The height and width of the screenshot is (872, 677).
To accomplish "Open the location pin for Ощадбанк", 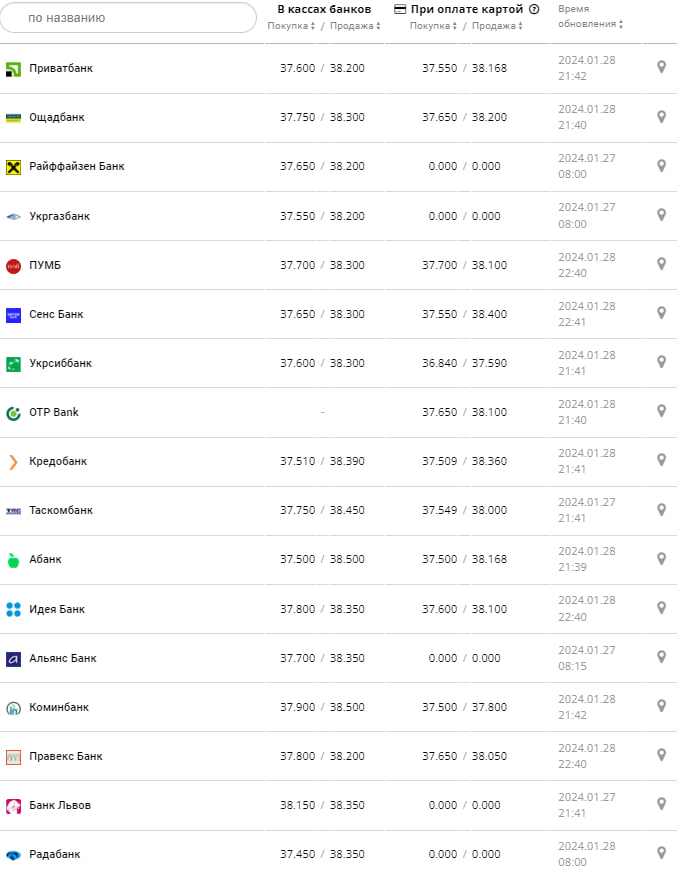I will 661,116.
